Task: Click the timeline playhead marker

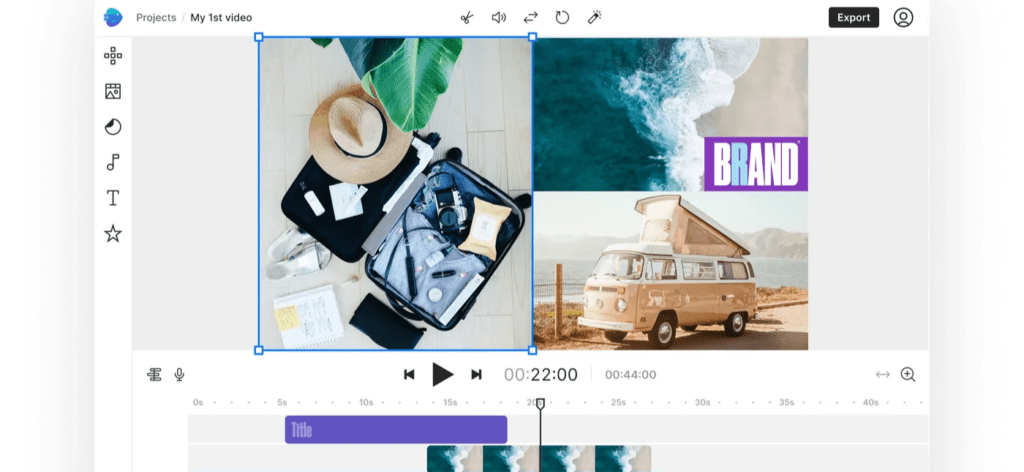Action: pos(540,404)
